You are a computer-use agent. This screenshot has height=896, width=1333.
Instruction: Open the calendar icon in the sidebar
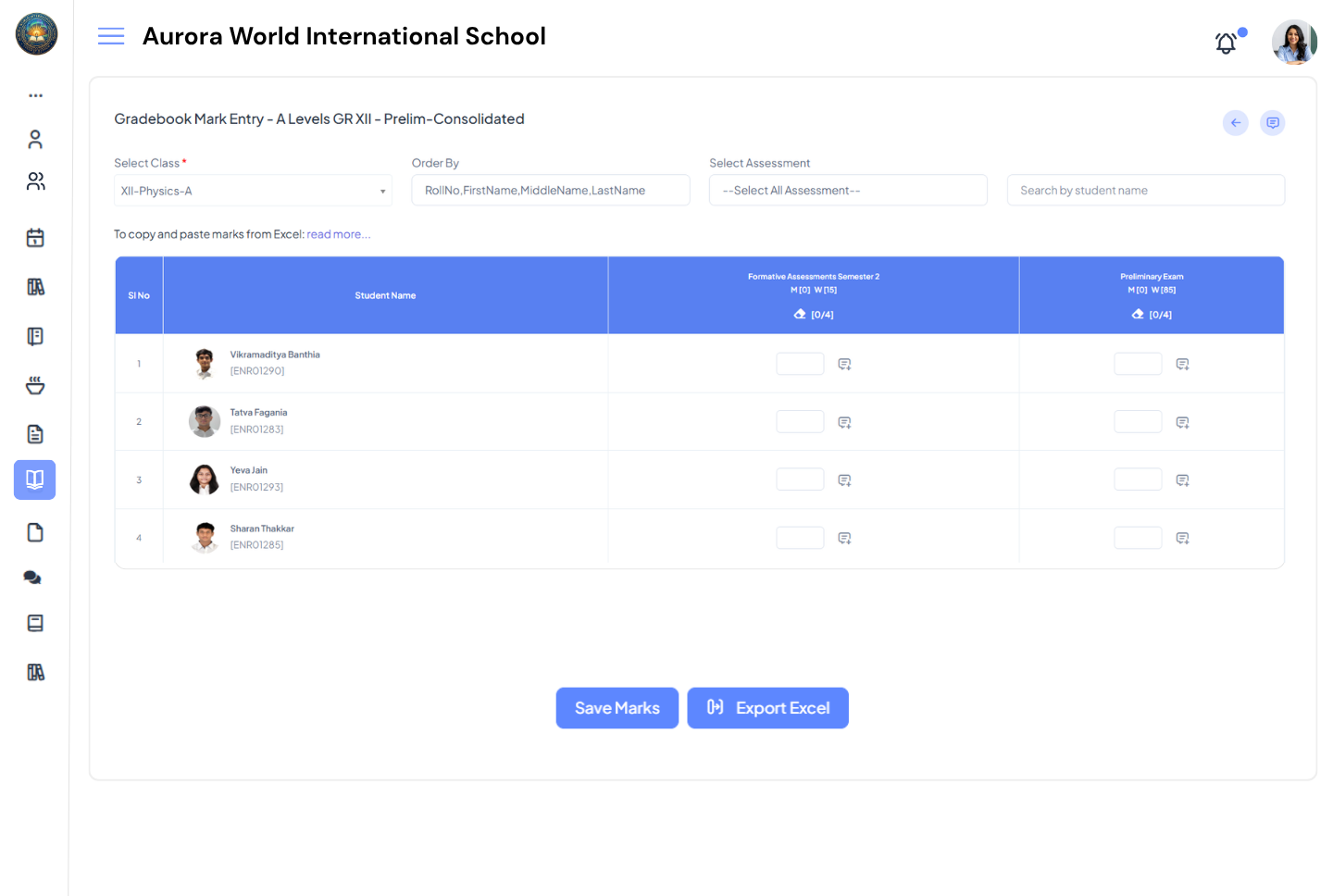click(x=34, y=237)
